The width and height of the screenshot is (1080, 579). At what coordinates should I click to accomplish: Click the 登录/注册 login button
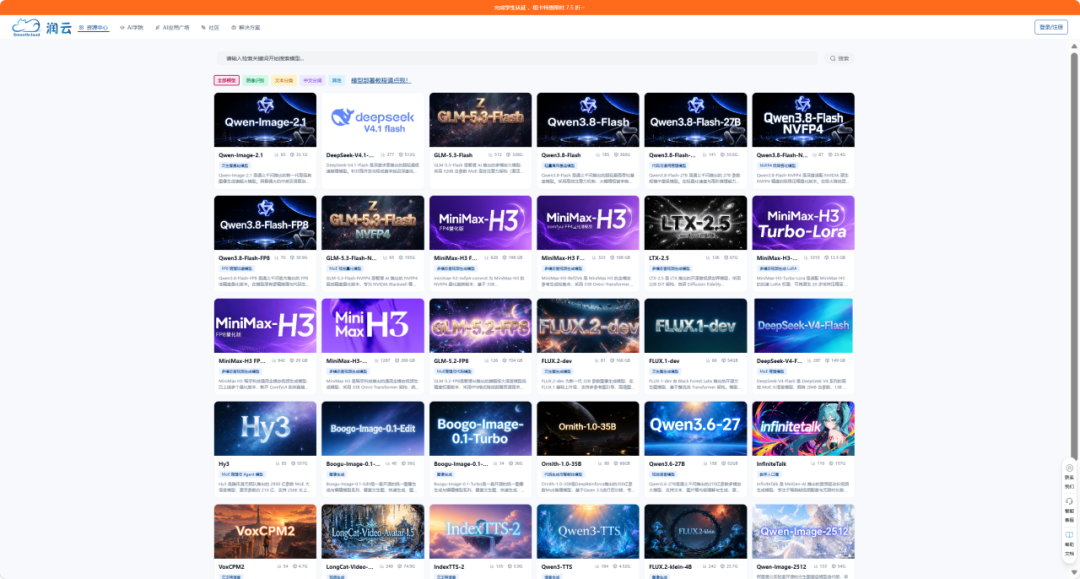pos(1051,28)
